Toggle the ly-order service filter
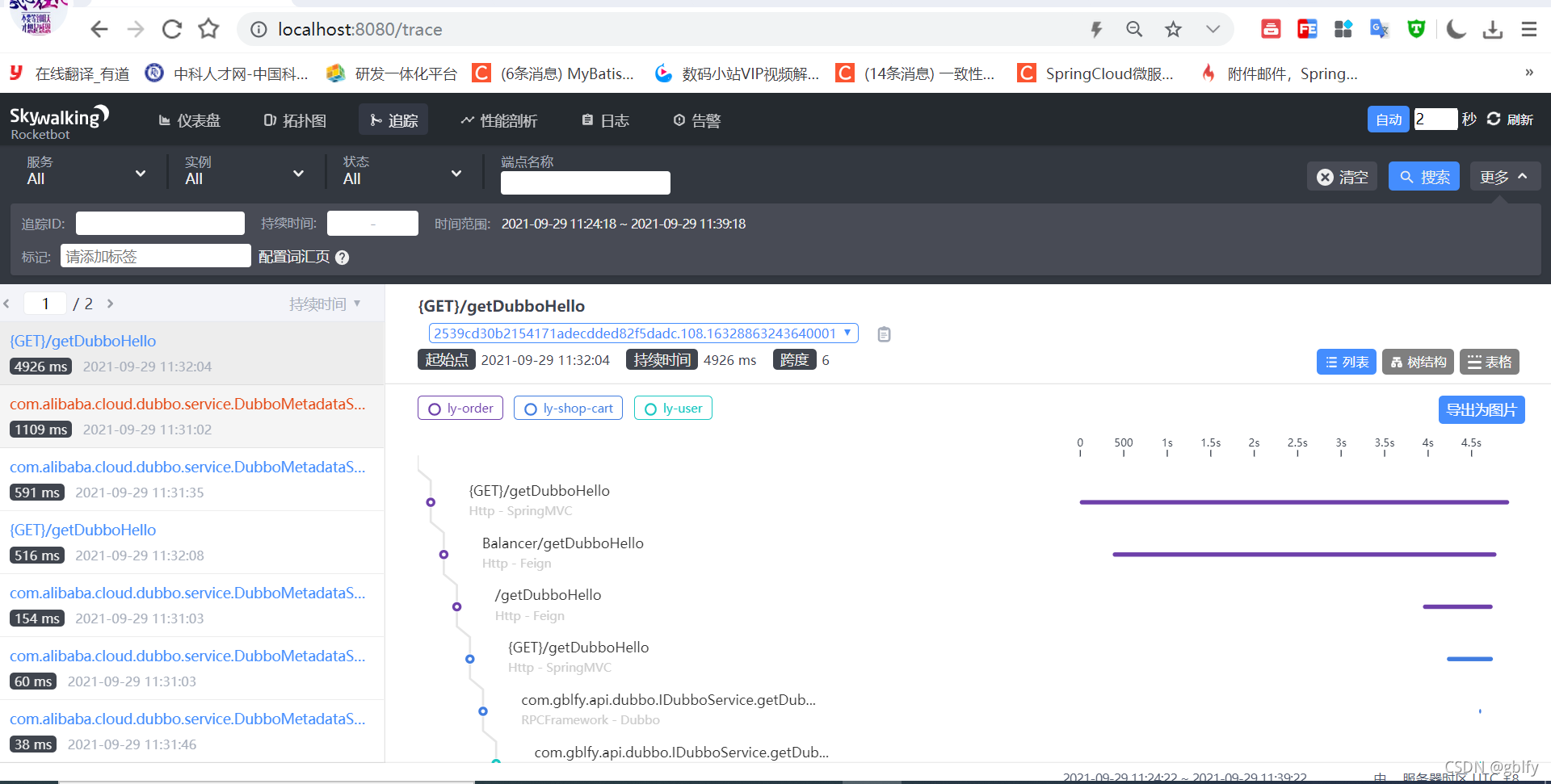The image size is (1551, 784). [460, 409]
